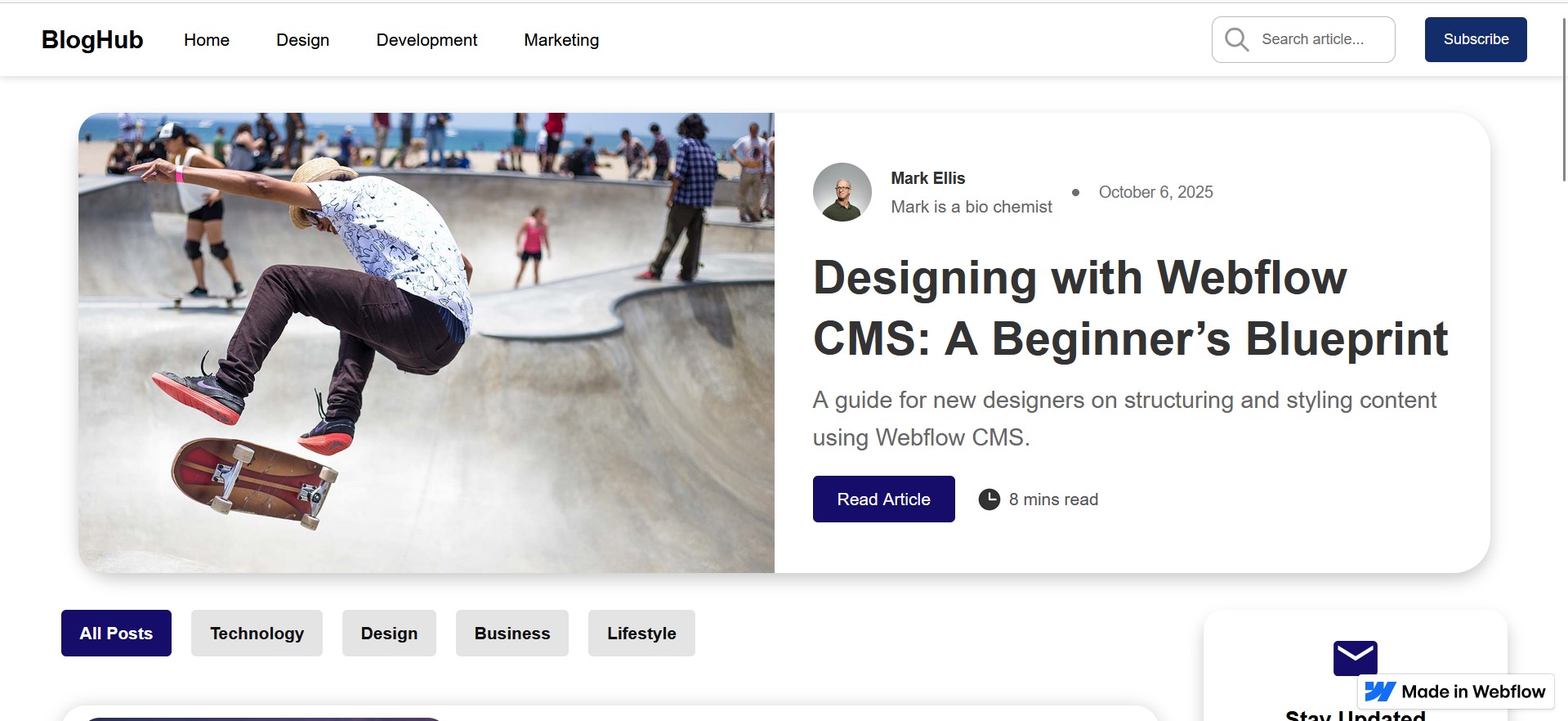Screen dimensions: 1568x721
Task: Open the Design navigation menu item
Action: 302,40
